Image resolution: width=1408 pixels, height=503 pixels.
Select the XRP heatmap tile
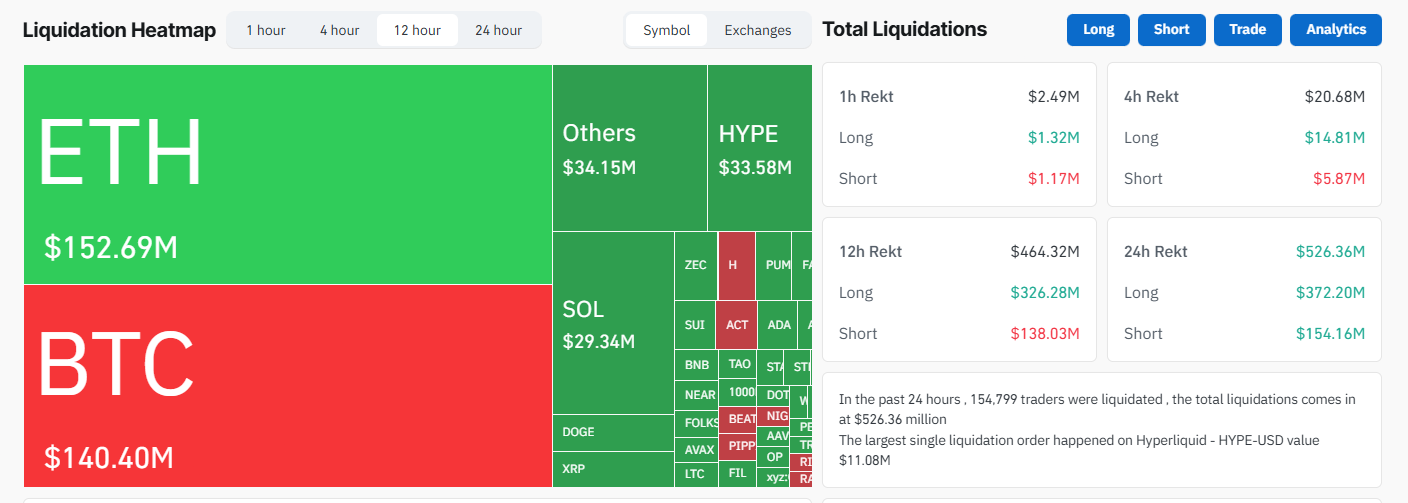coord(612,469)
